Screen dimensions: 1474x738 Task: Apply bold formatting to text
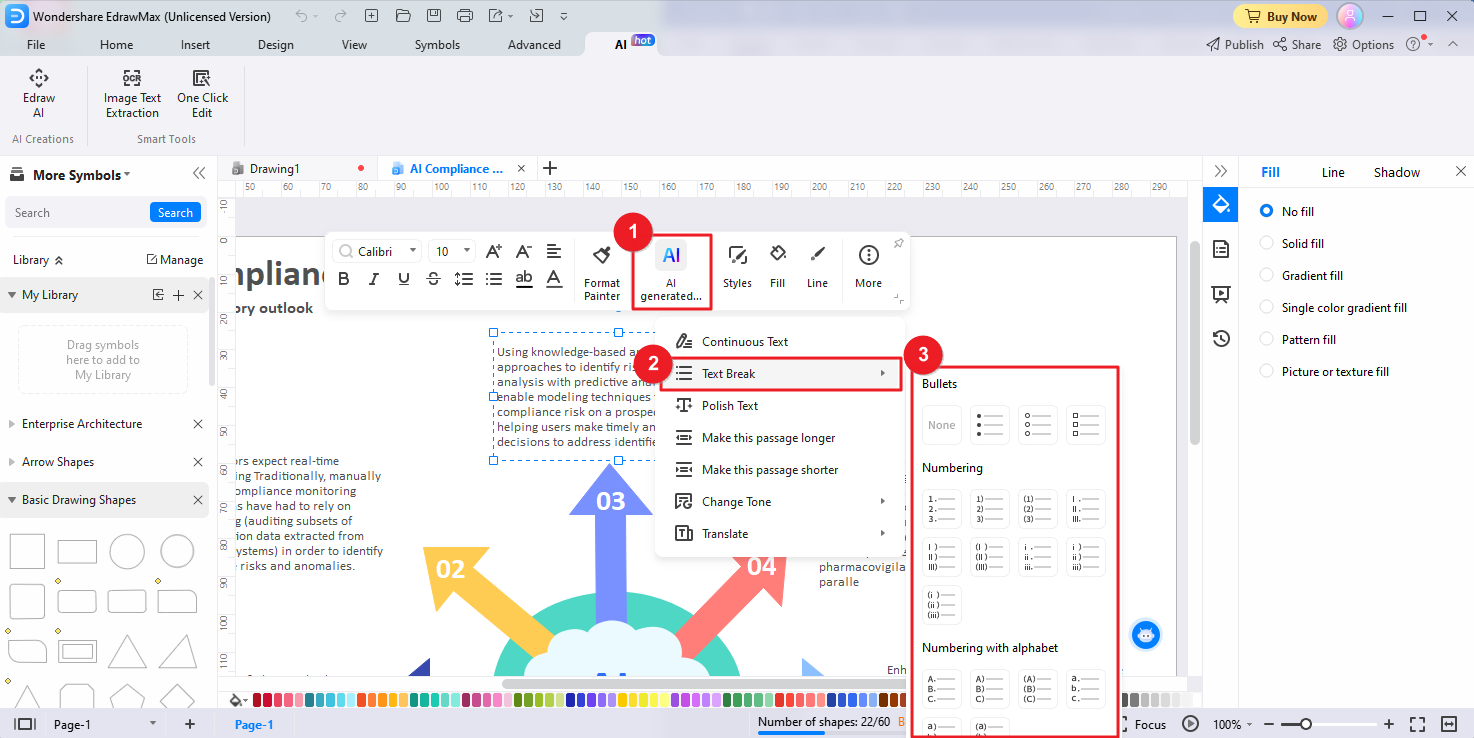pos(344,279)
